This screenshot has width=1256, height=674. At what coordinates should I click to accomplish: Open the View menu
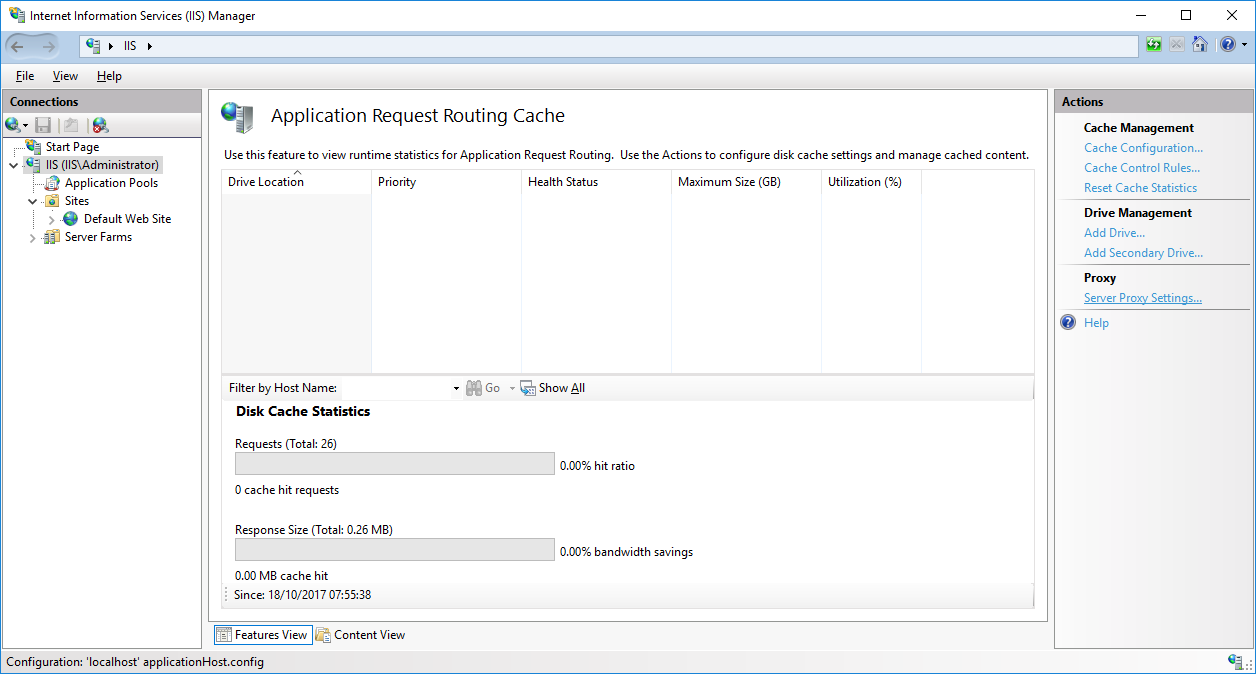(x=65, y=76)
